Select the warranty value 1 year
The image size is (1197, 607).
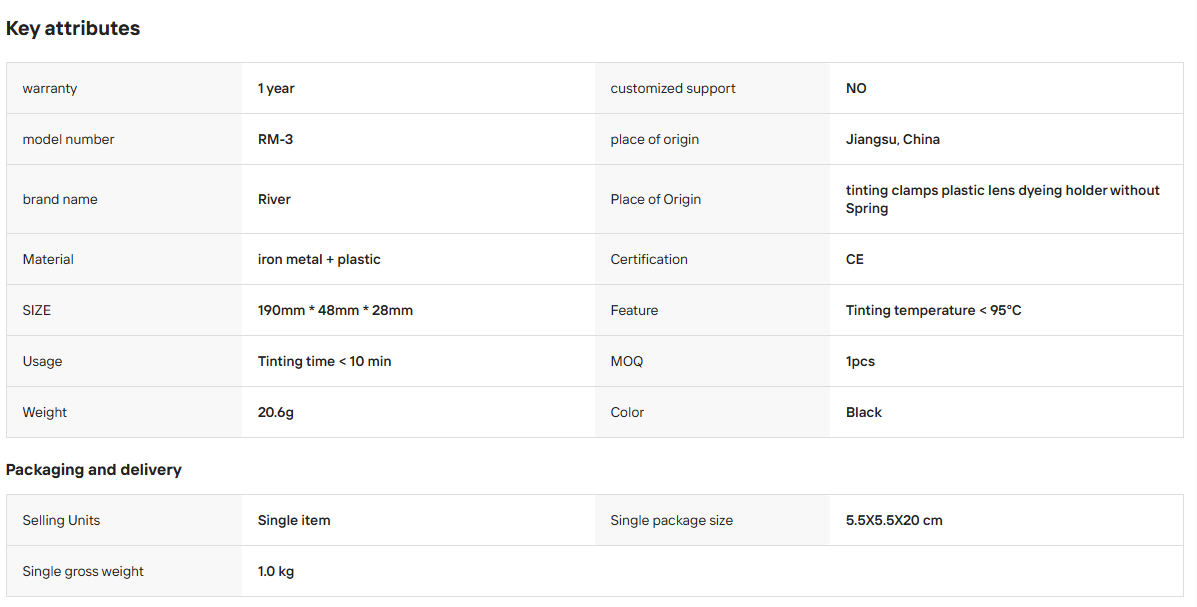point(276,89)
